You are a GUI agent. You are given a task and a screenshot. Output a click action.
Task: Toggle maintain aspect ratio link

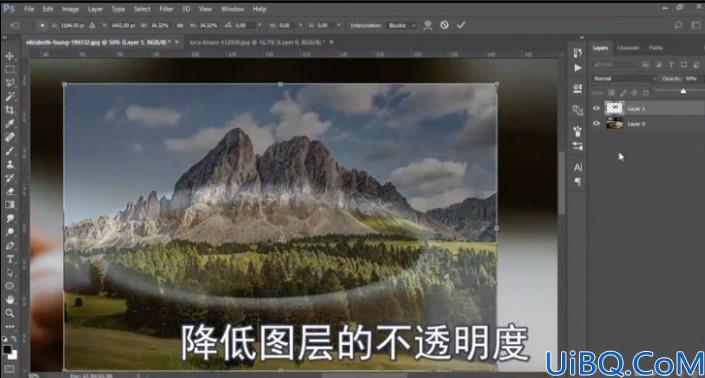[x=180, y=26]
